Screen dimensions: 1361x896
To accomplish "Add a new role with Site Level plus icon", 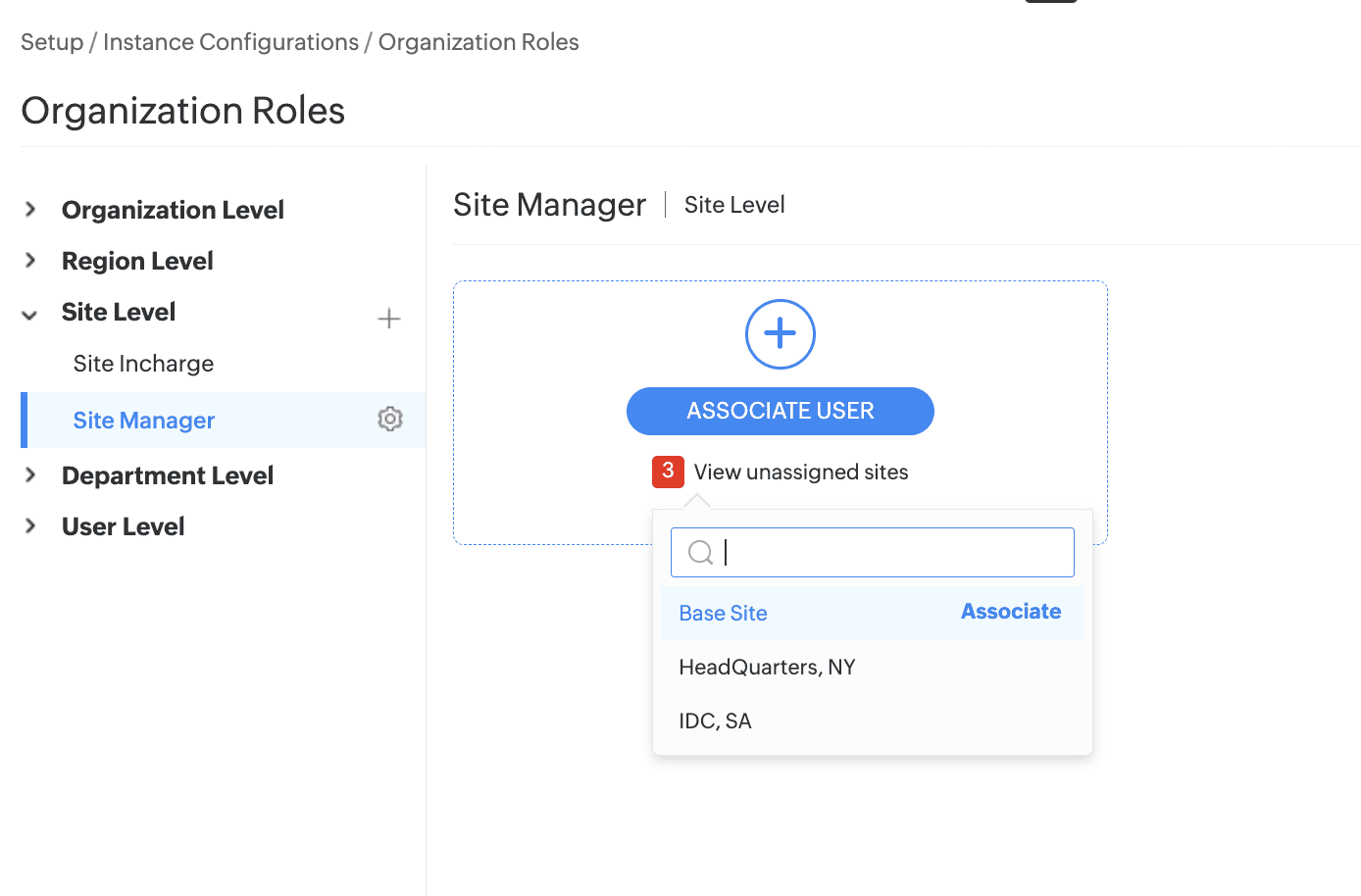I will (389, 319).
